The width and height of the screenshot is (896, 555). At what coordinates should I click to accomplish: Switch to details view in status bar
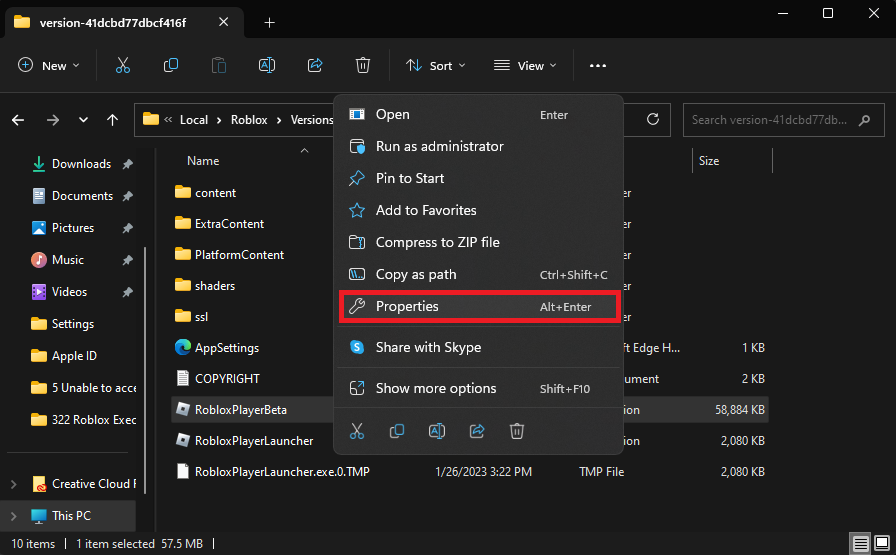pos(861,544)
